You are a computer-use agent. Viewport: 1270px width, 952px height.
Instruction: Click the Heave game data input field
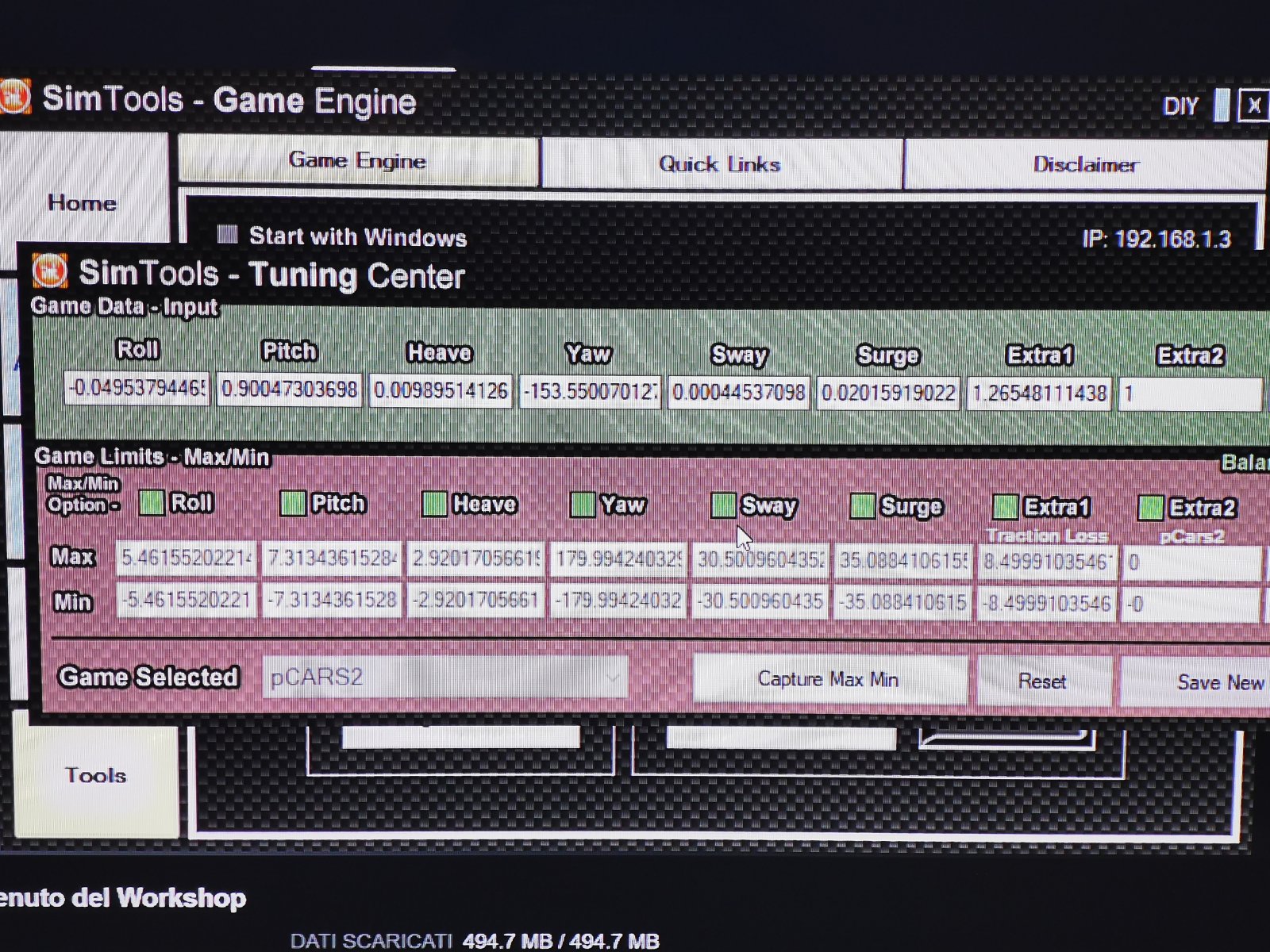441,390
